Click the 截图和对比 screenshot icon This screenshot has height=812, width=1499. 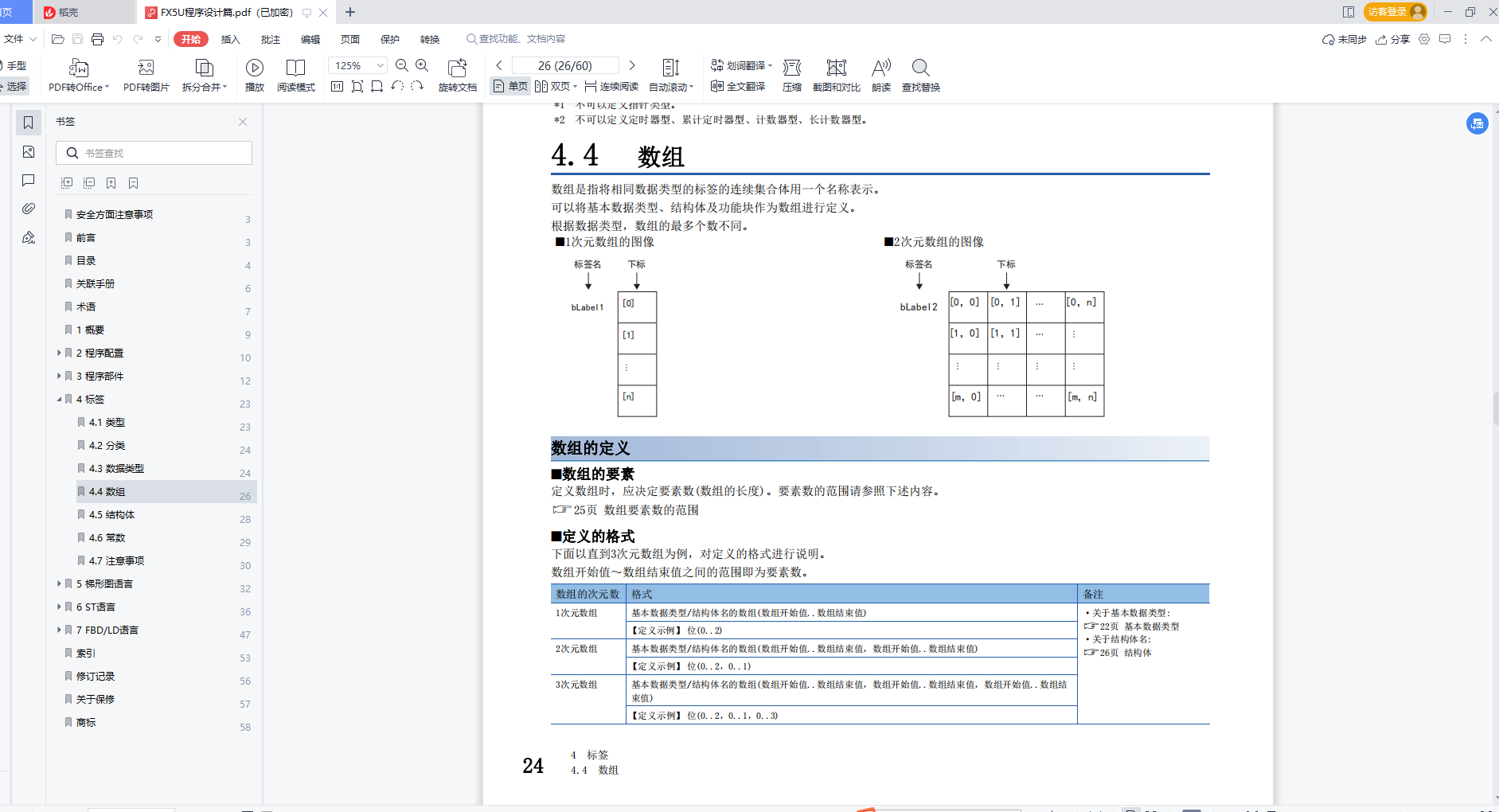pyautogui.click(x=836, y=68)
